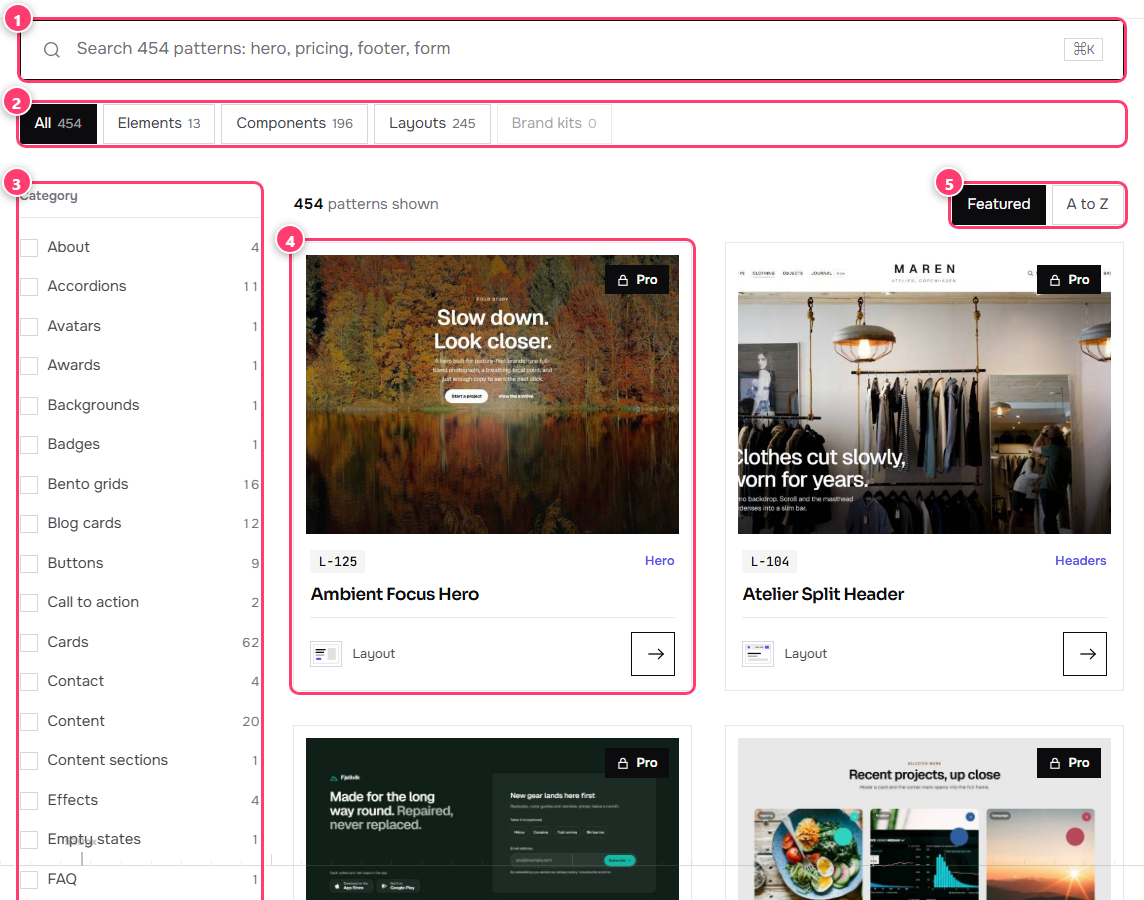This screenshot has width=1144, height=900.
Task: Toggle the Blog cards checkbox
Action: tap(29, 524)
